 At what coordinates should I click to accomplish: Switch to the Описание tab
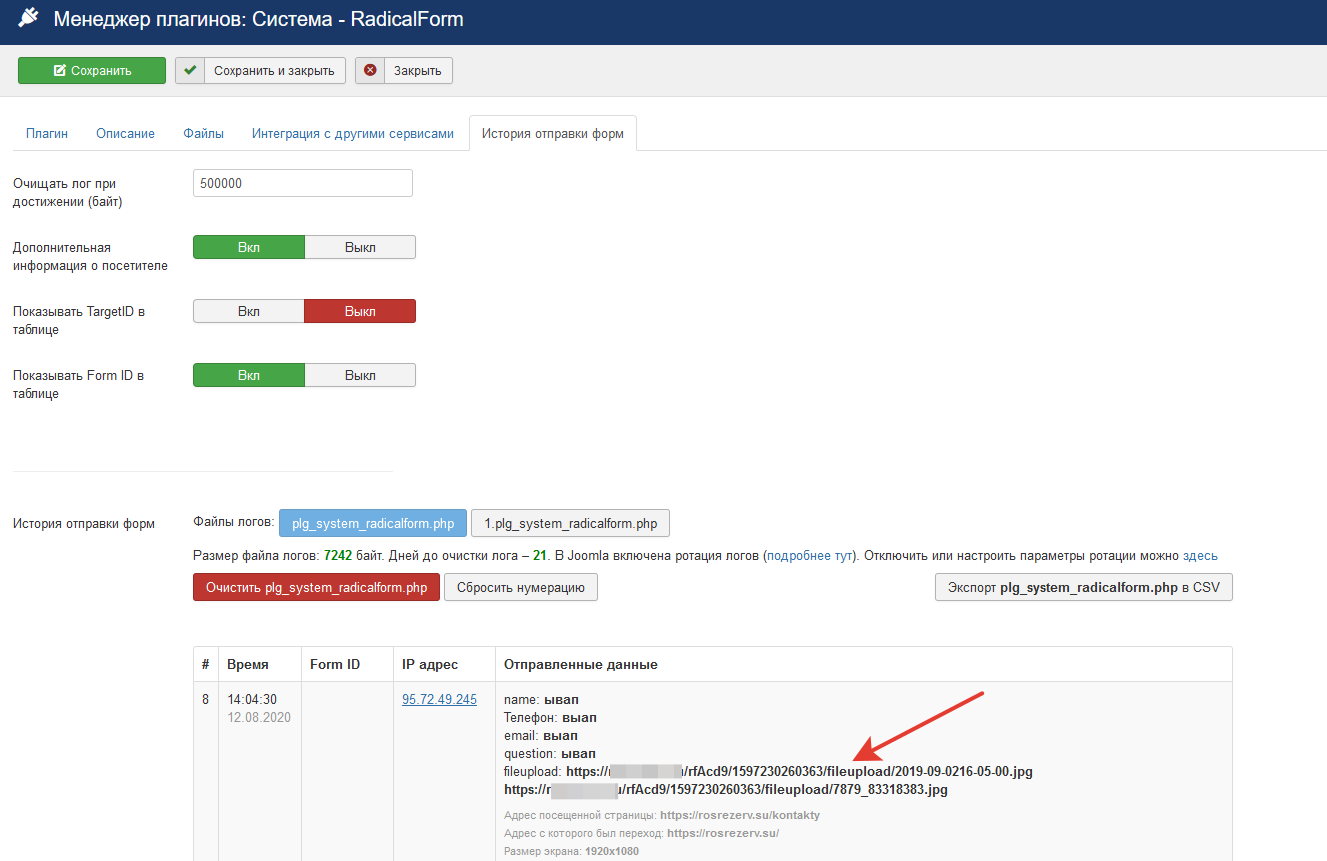125,133
